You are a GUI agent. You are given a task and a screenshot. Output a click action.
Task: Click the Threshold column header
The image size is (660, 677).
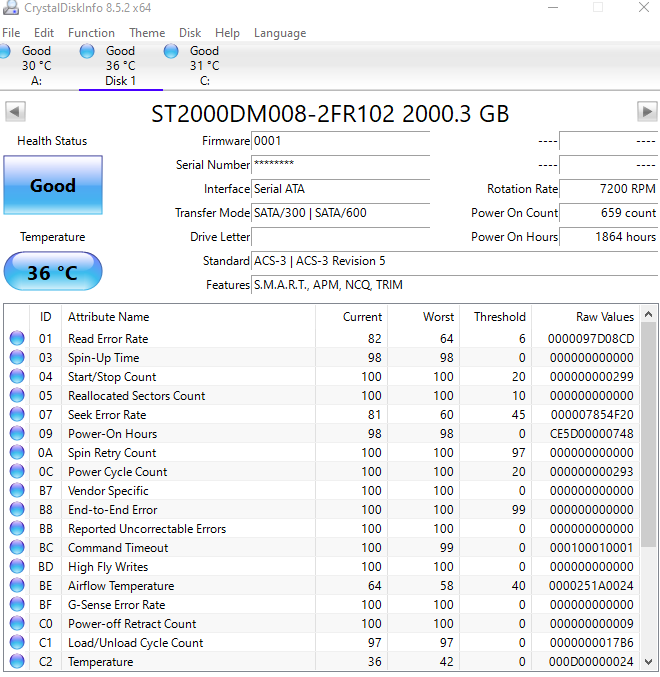[x=496, y=317]
